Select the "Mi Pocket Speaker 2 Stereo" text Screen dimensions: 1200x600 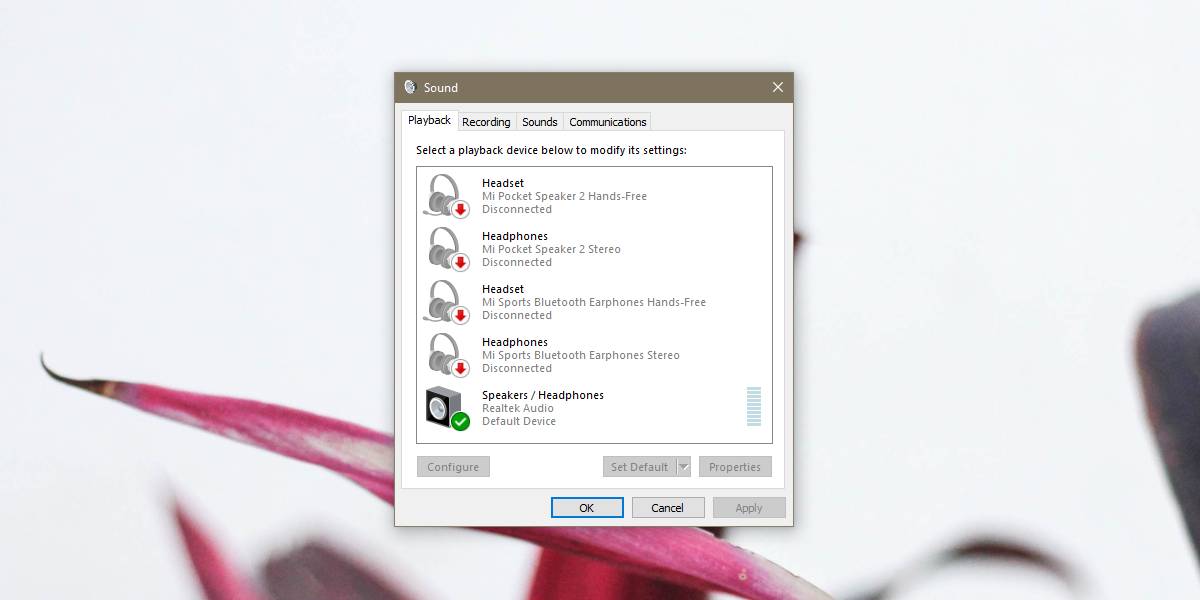coord(551,249)
